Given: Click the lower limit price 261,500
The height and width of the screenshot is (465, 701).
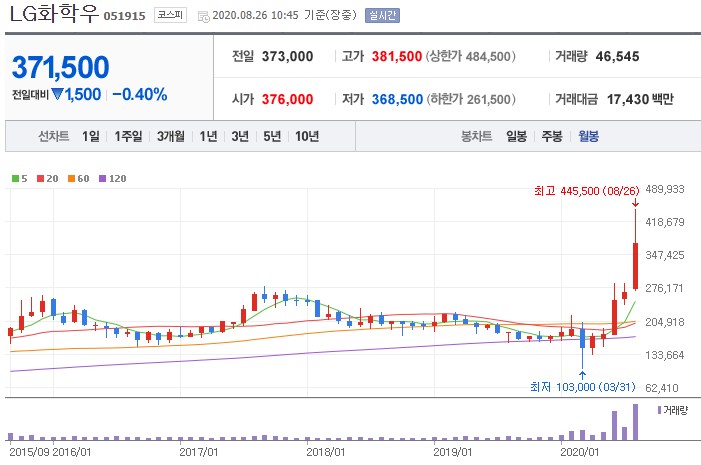Looking at the screenshot, I should (x=489, y=99).
